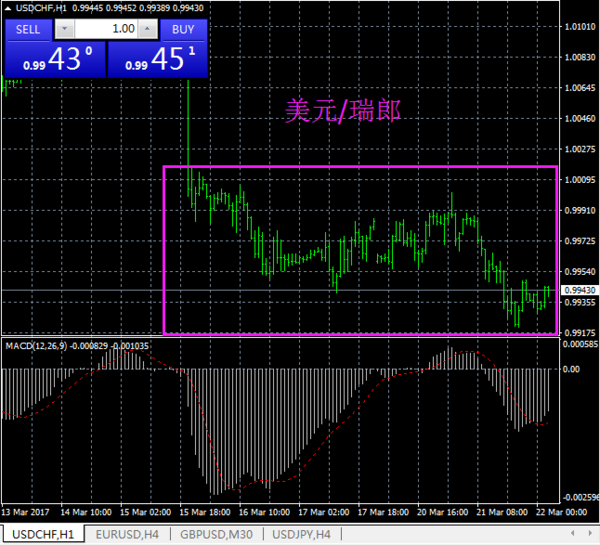This screenshot has width=600, height=545.
Task: Click the SELL button
Action: click(28, 29)
